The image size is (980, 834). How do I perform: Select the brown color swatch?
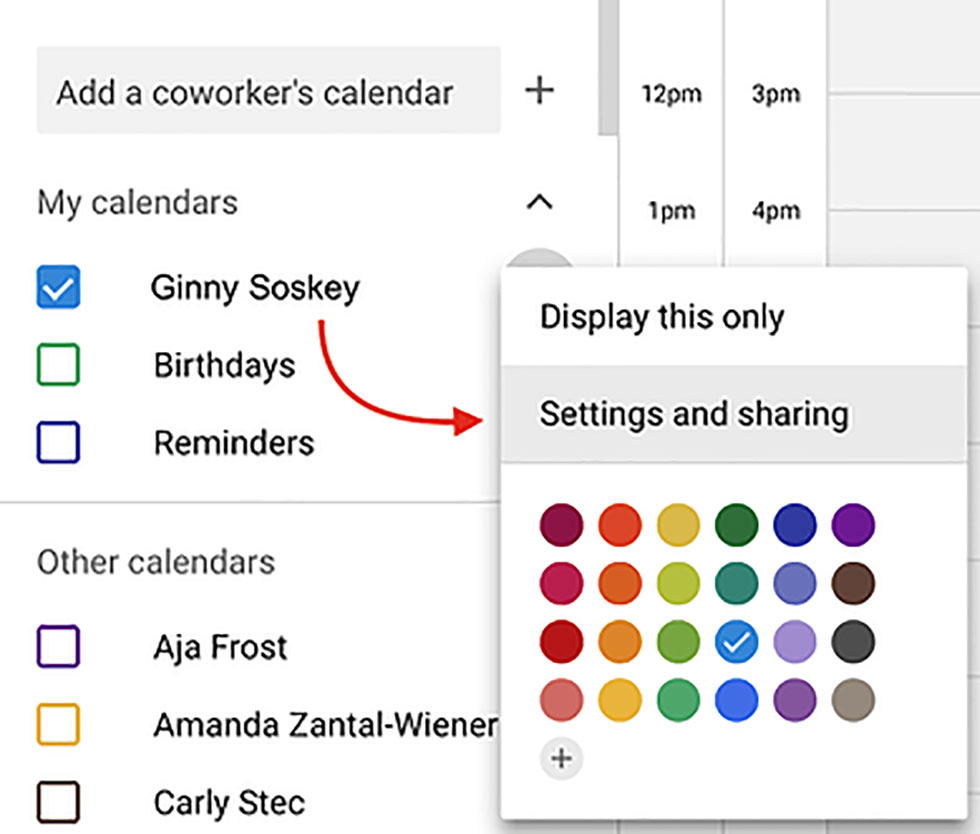click(x=853, y=583)
